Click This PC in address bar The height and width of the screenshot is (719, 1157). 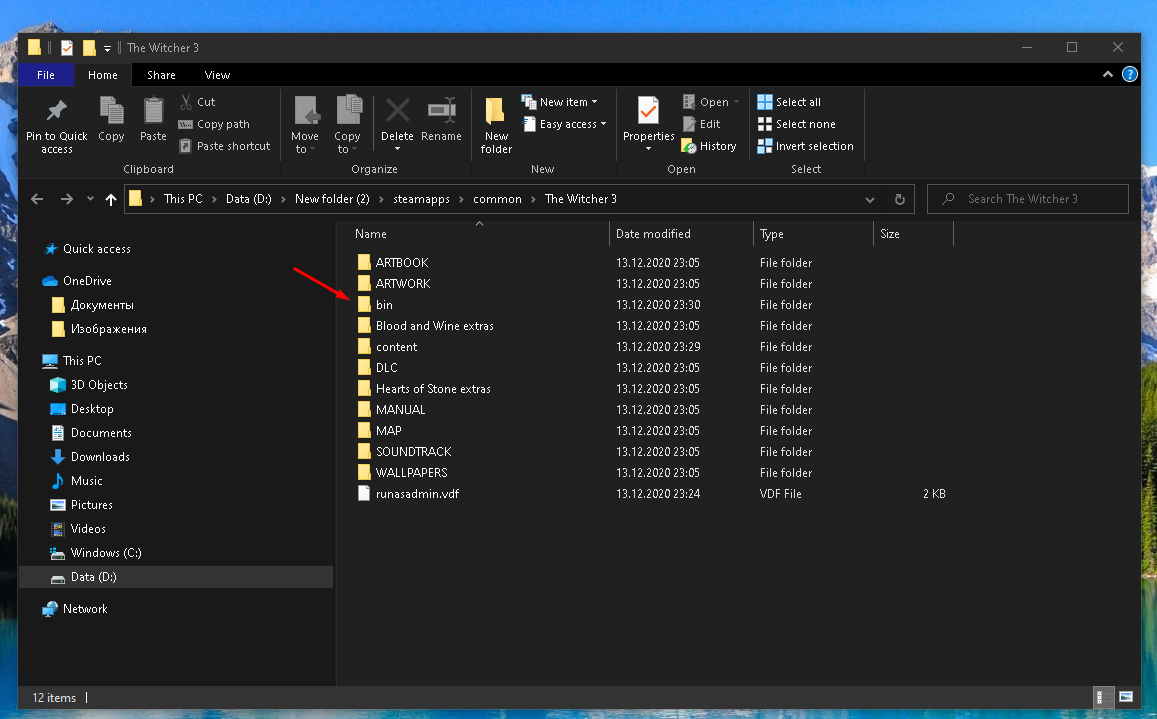click(x=183, y=199)
